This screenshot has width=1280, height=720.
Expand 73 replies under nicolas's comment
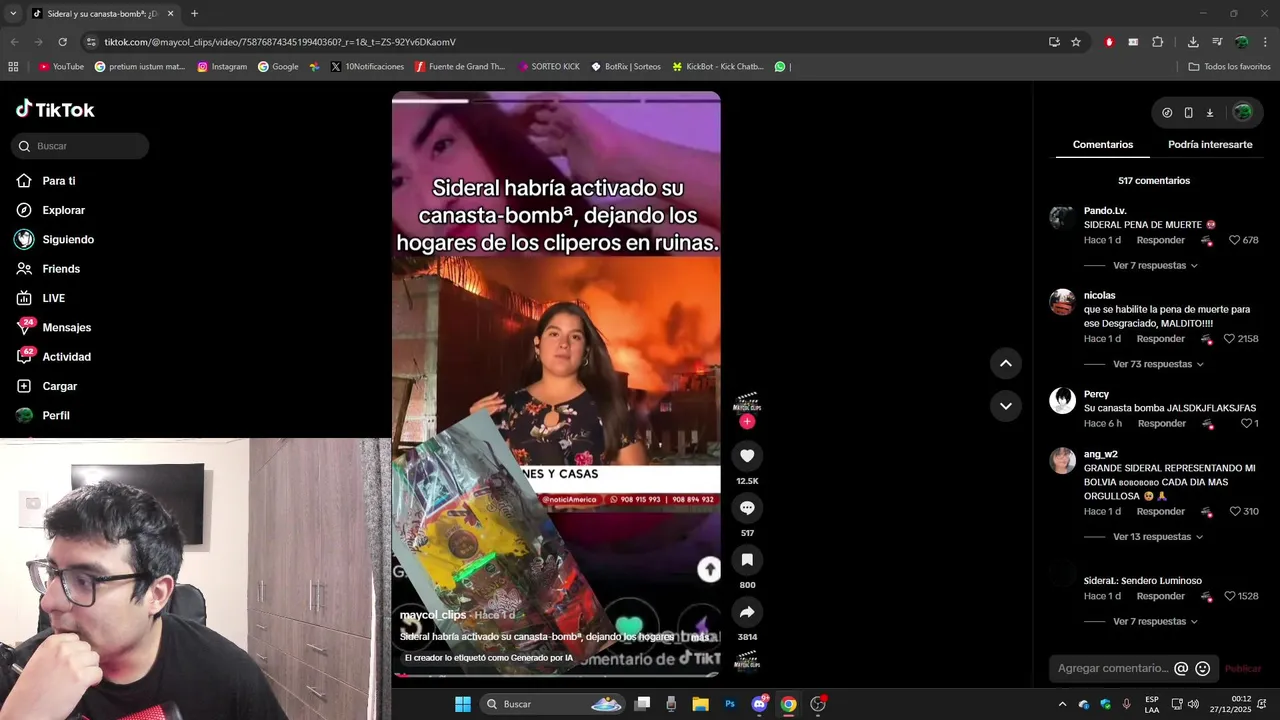click(x=1158, y=365)
